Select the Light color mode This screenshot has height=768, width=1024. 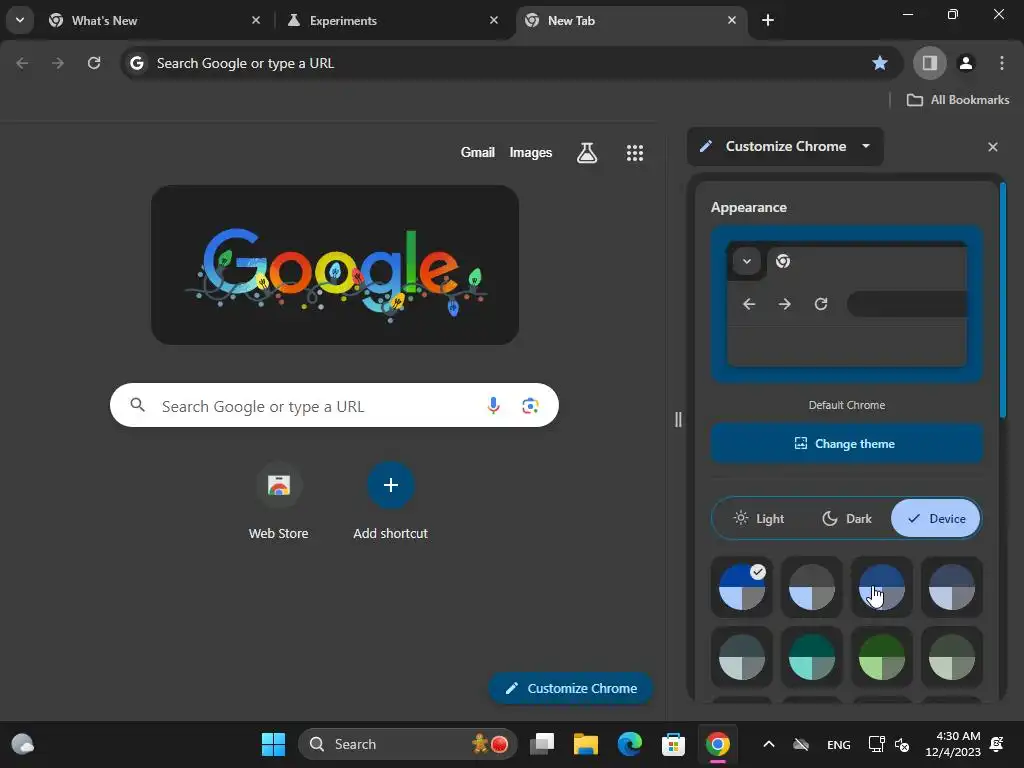(759, 519)
